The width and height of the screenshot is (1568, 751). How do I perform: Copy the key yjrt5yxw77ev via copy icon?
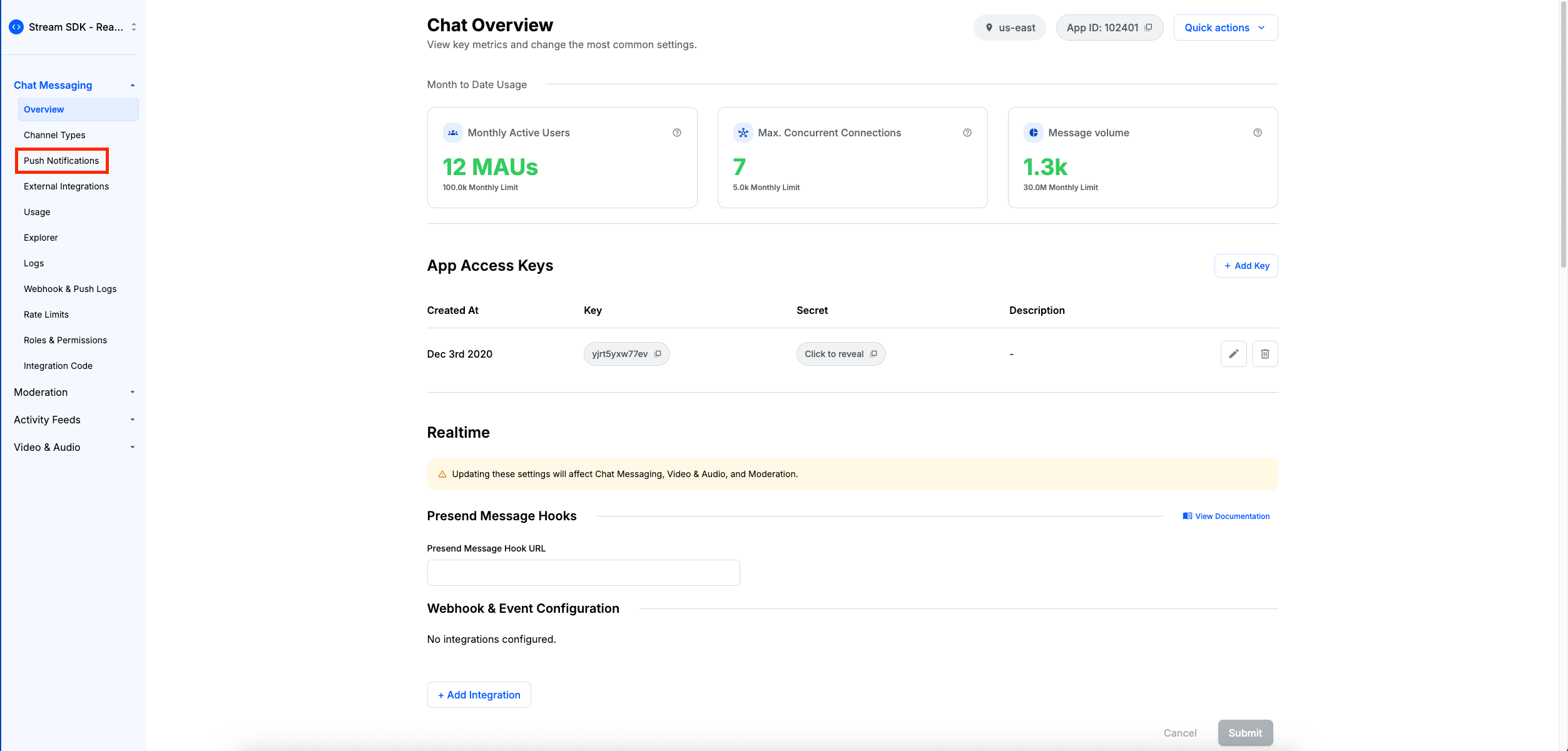[658, 353]
